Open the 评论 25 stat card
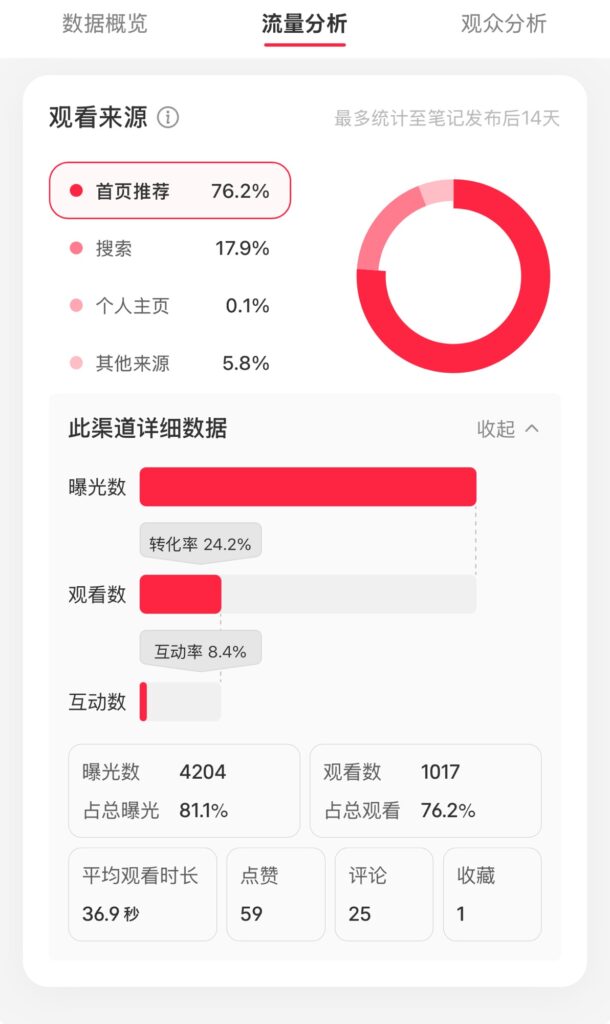 pyautogui.click(x=384, y=894)
